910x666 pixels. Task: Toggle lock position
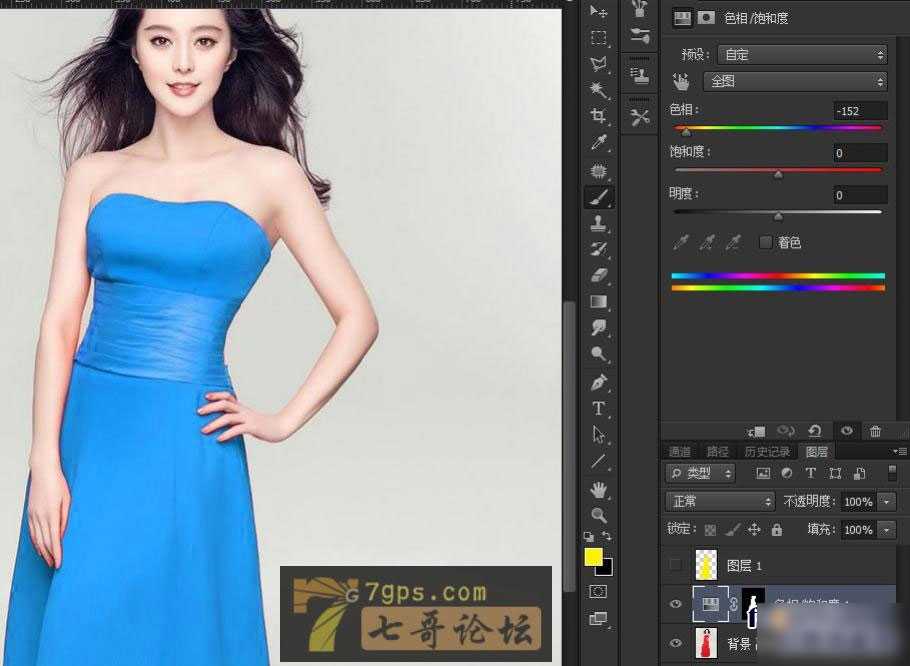pyautogui.click(x=754, y=529)
